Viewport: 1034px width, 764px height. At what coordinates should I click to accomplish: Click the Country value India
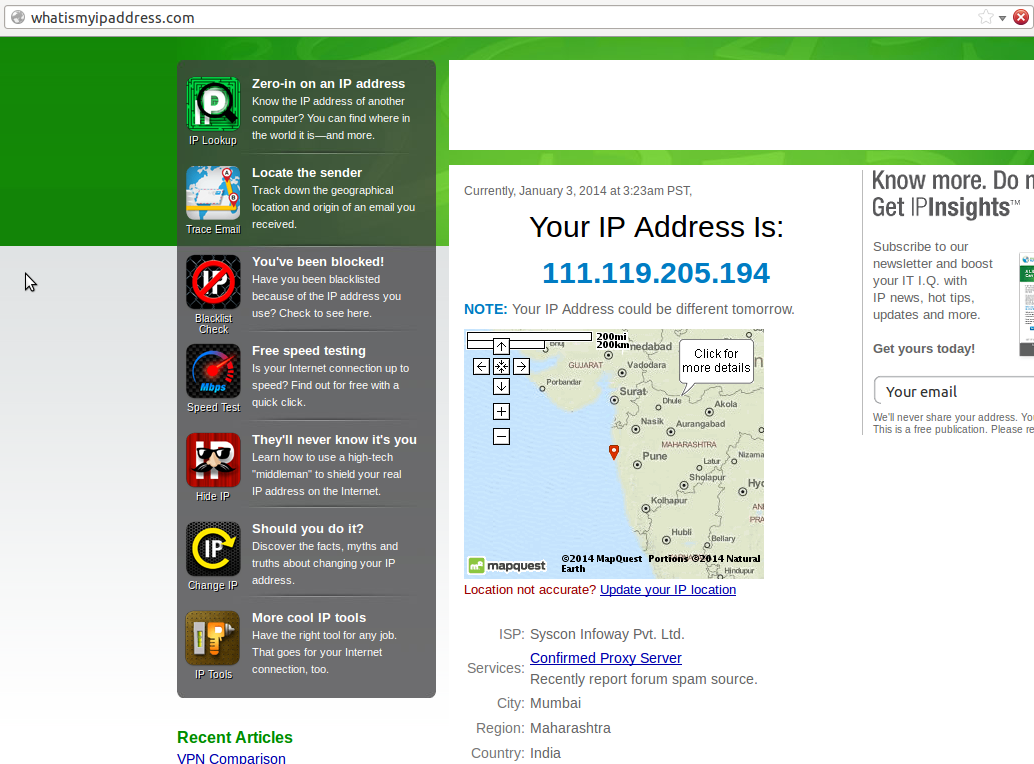545,753
